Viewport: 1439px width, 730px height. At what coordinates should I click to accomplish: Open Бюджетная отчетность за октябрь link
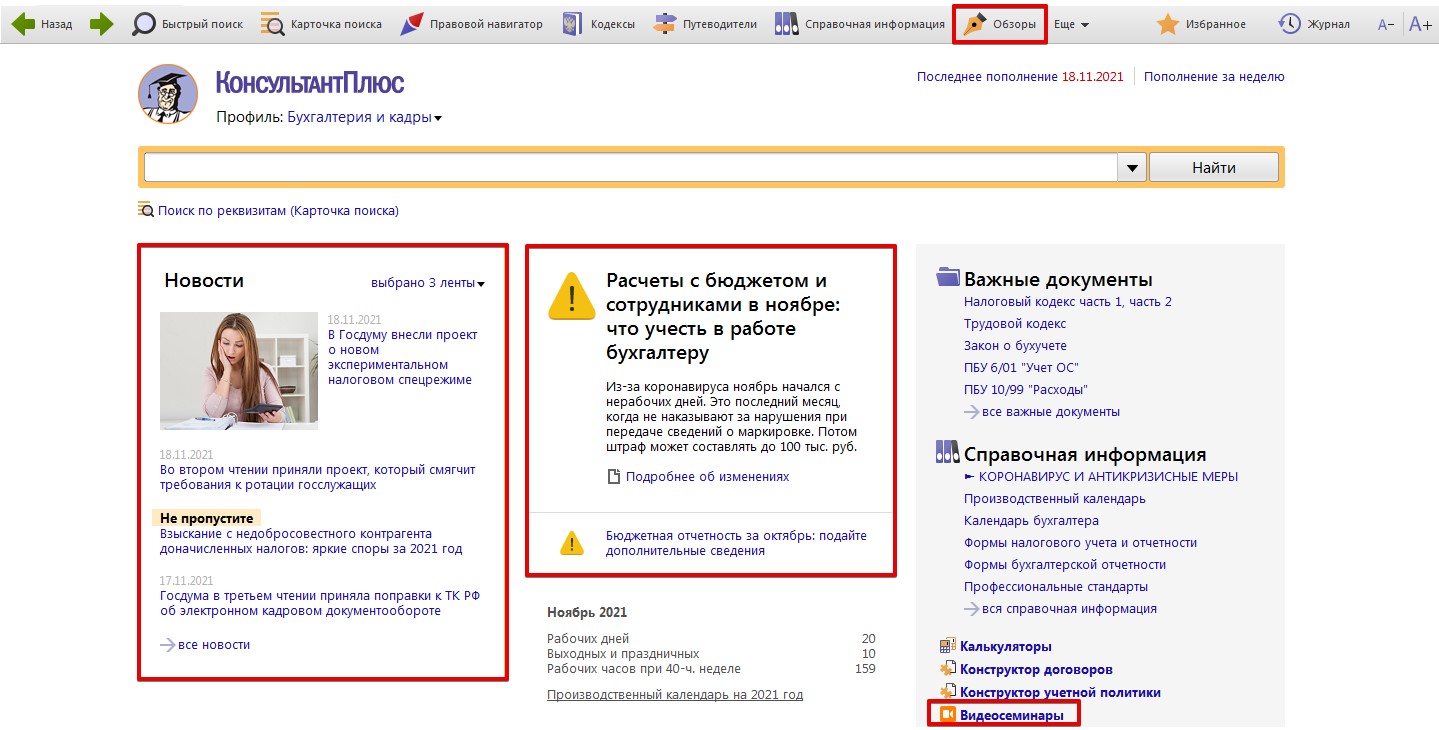(x=736, y=543)
